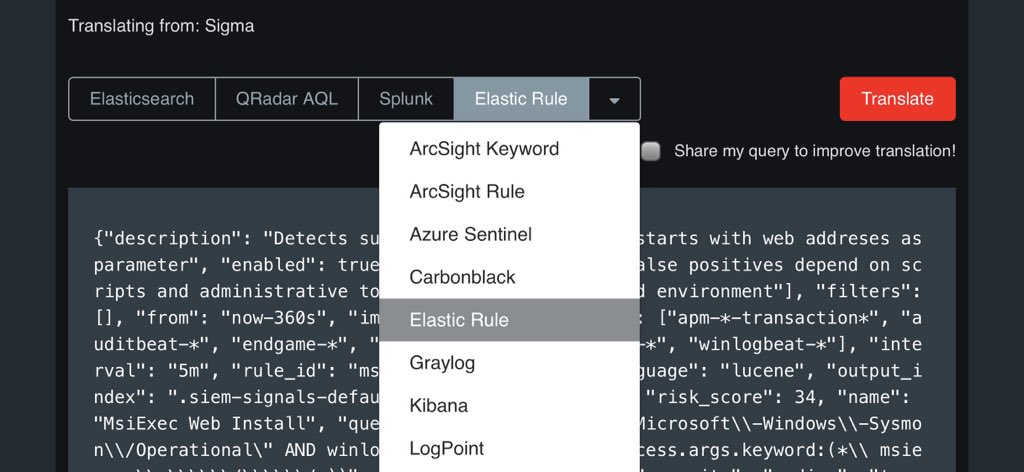Choose Kibana from dropdown list
The height and width of the screenshot is (472, 1024).
(x=509, y=405)
